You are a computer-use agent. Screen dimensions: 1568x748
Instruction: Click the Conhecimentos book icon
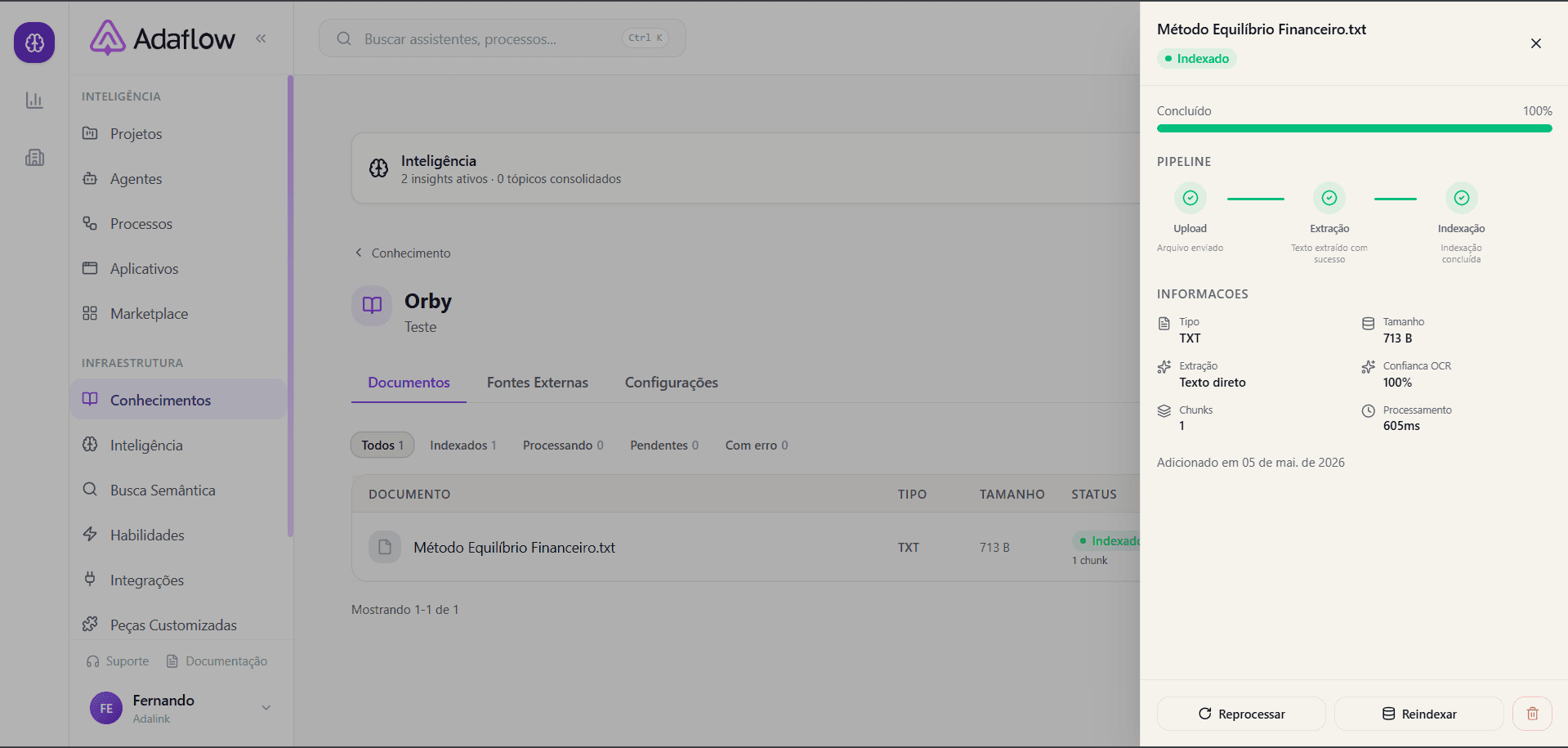click(x=90, y=399)
